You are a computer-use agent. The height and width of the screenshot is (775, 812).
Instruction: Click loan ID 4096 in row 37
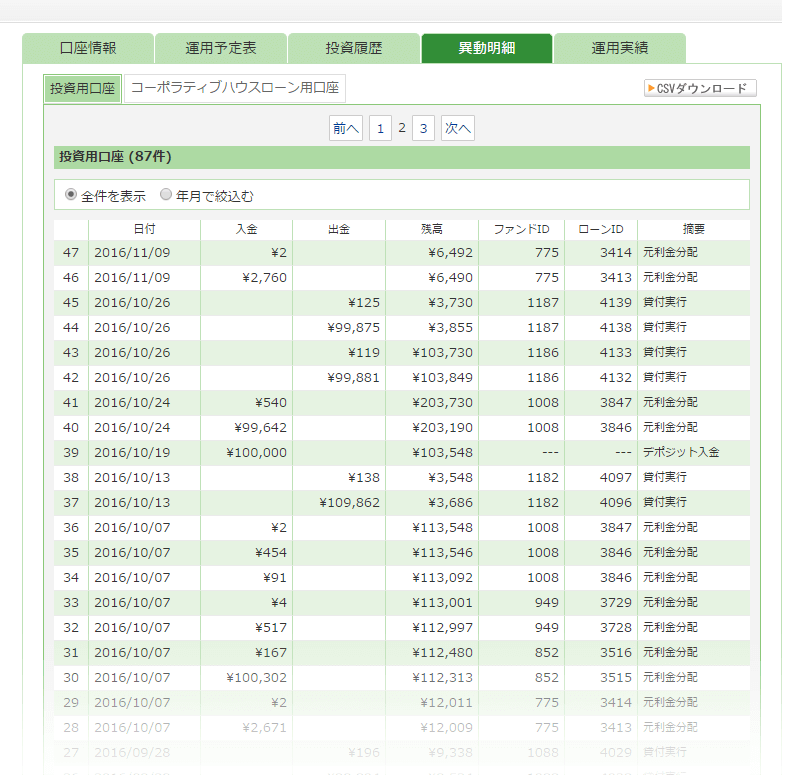(616, 503)
